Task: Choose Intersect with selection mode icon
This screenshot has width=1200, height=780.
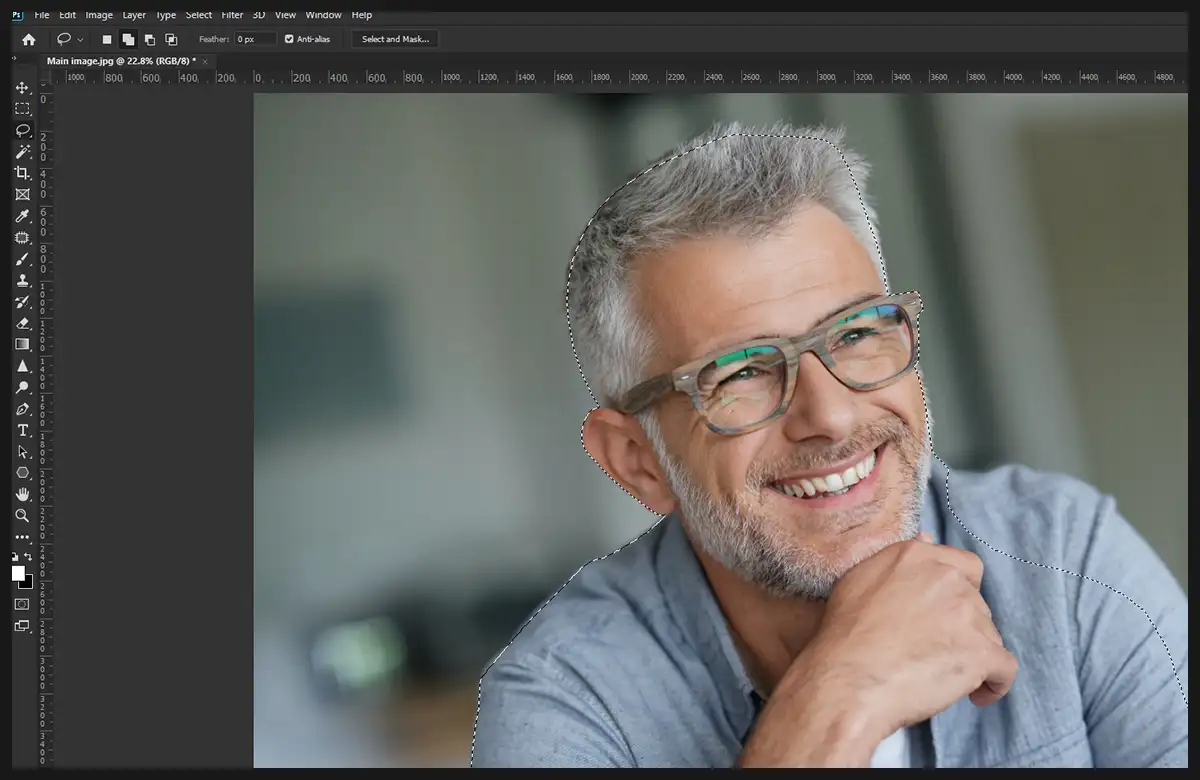Action: (x=171, y=39)
